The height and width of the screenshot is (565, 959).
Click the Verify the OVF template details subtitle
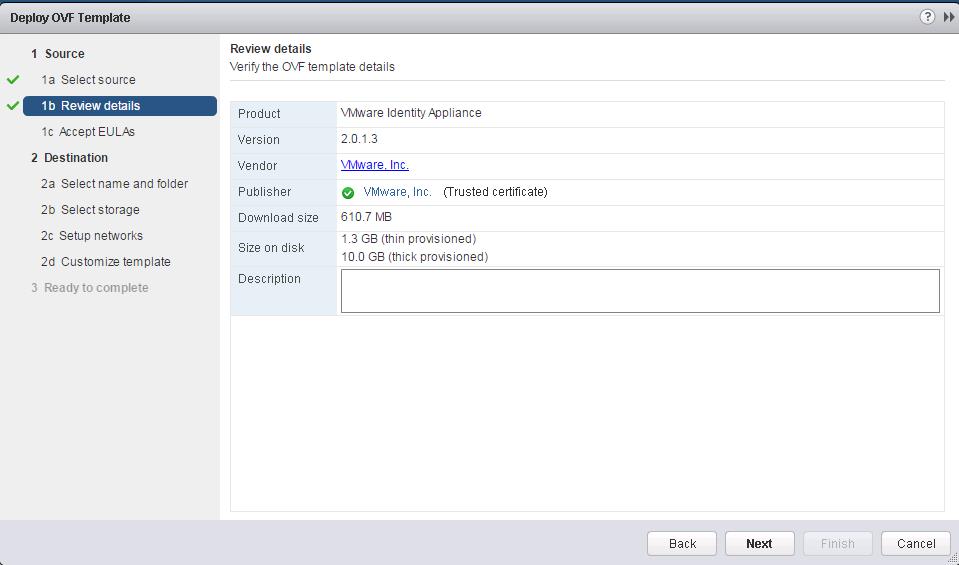313,67
